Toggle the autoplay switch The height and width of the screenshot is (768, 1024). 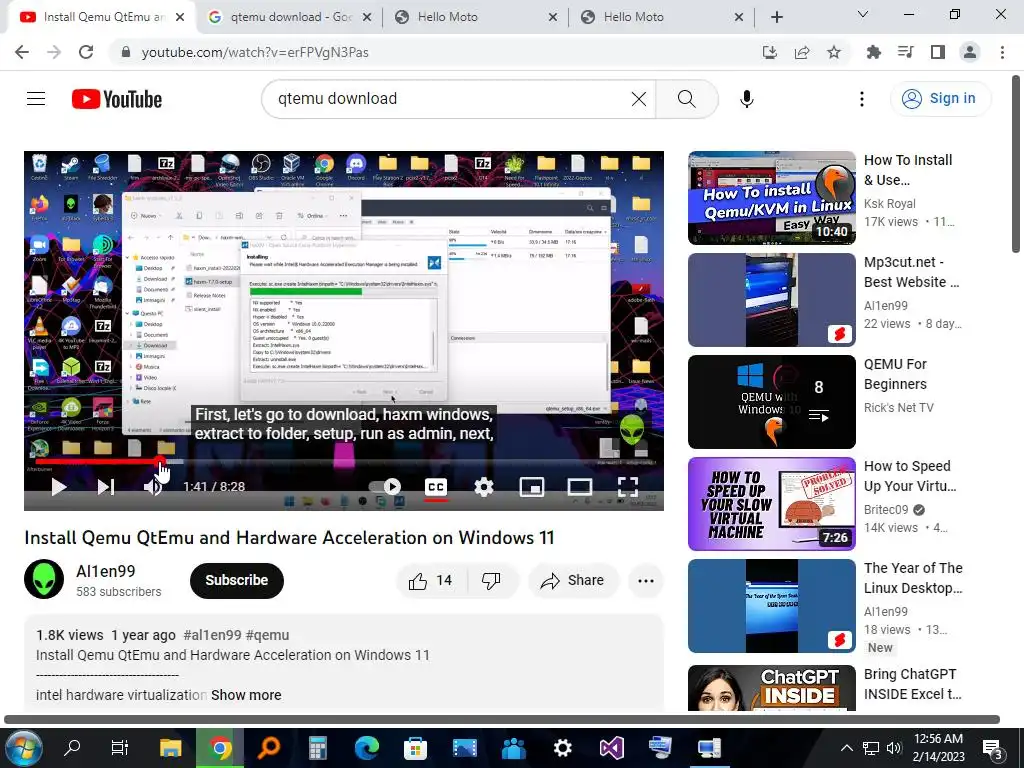385,487
